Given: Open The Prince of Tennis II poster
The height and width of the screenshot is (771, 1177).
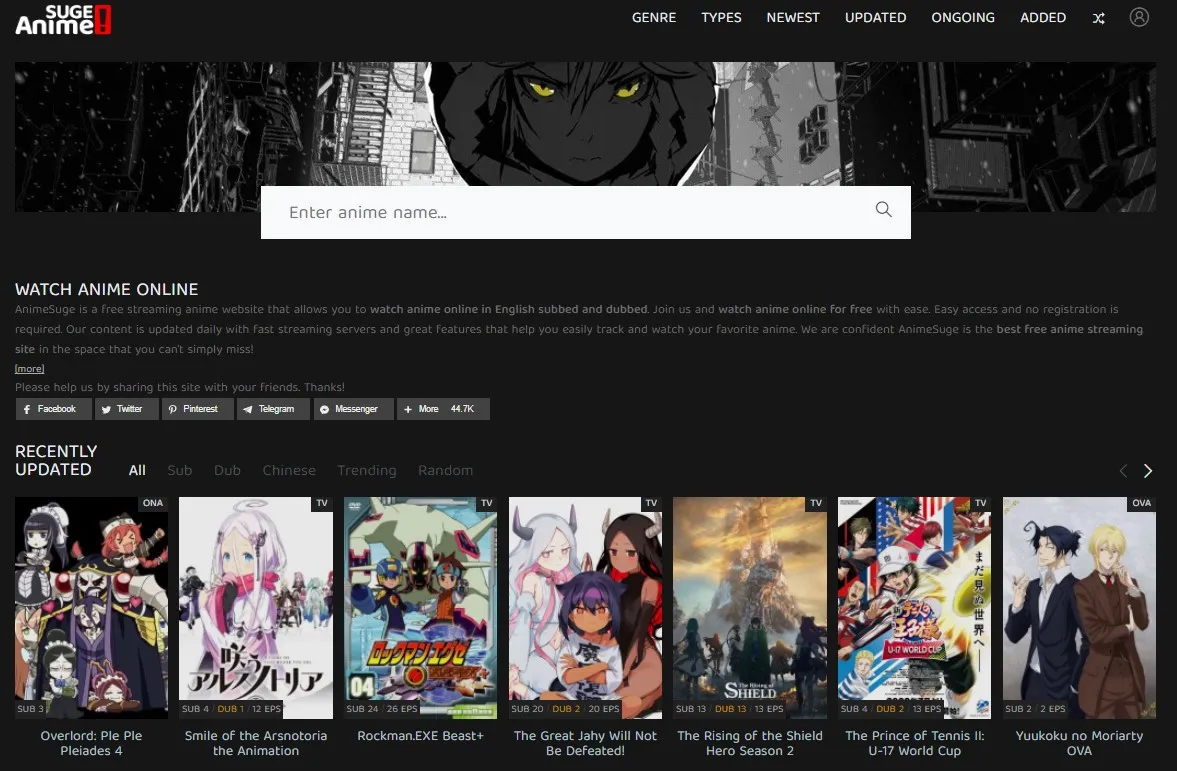Looking at the screenshot, I should [914, 607].
